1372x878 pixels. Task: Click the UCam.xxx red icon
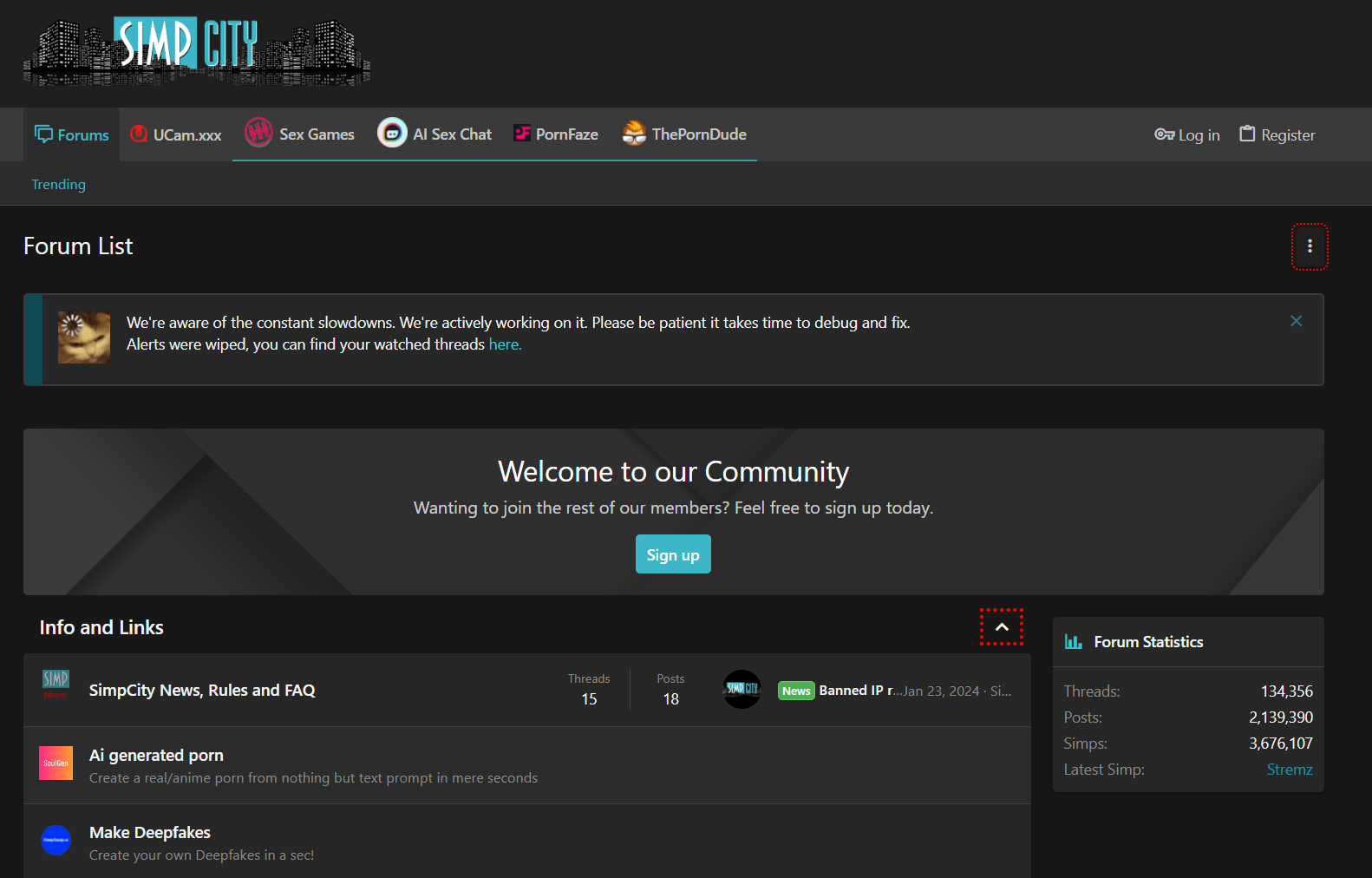pos(139,134)
